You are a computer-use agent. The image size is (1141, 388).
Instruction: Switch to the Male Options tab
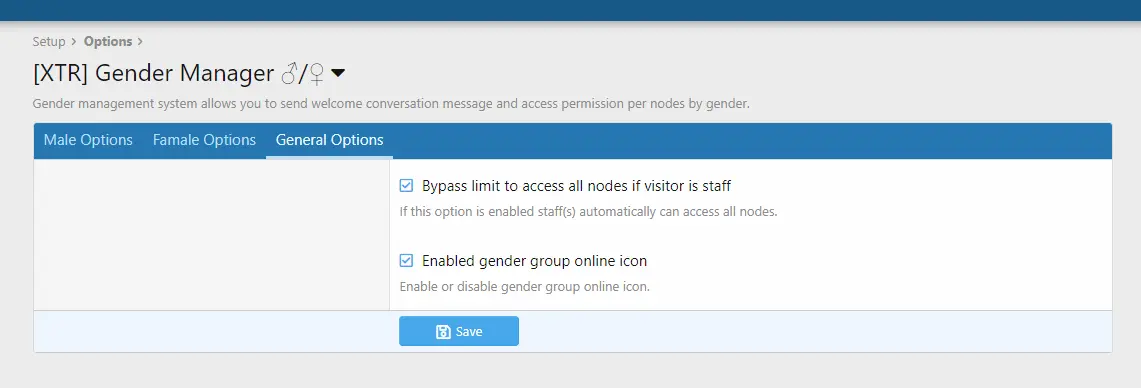click(x=88, y=140)
